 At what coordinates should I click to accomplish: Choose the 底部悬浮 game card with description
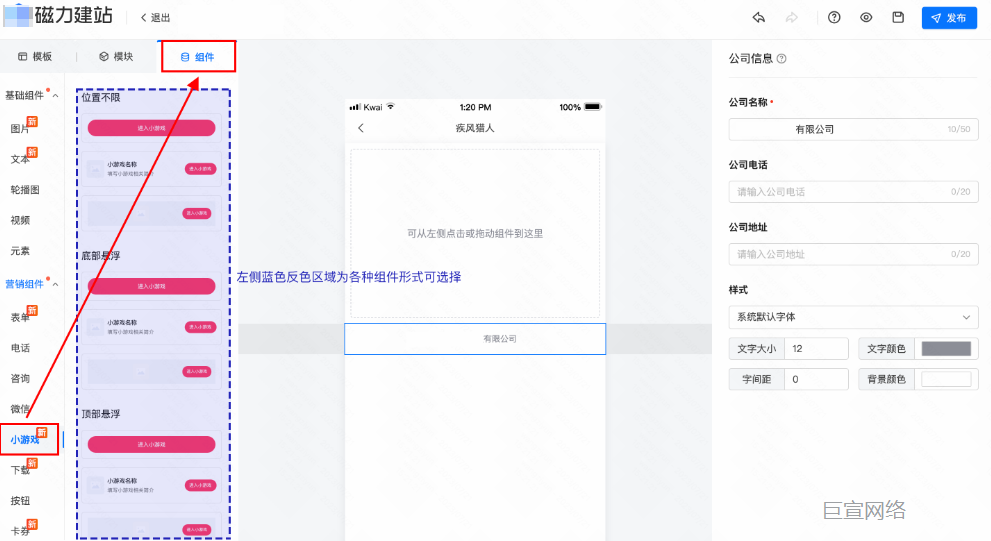151,327
